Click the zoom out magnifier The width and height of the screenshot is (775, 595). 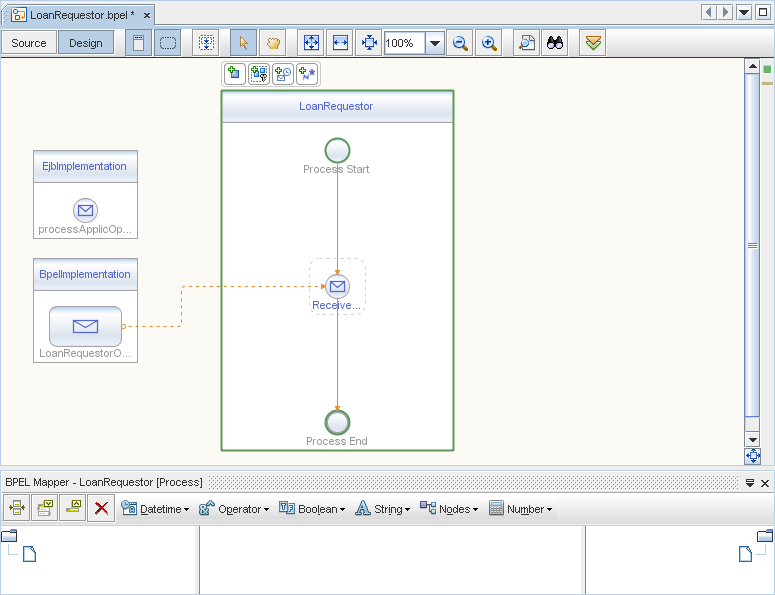point(460,43)
